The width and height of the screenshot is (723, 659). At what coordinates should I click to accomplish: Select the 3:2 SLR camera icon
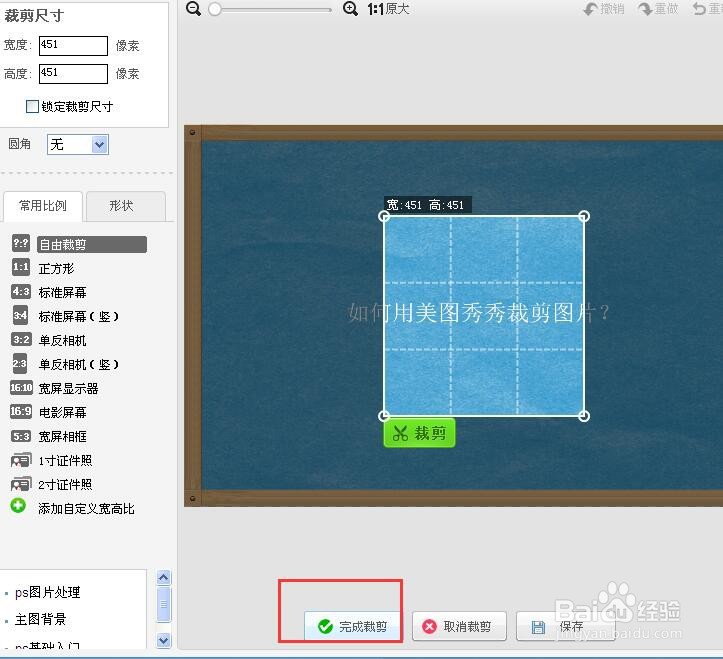tap(21, 340)
